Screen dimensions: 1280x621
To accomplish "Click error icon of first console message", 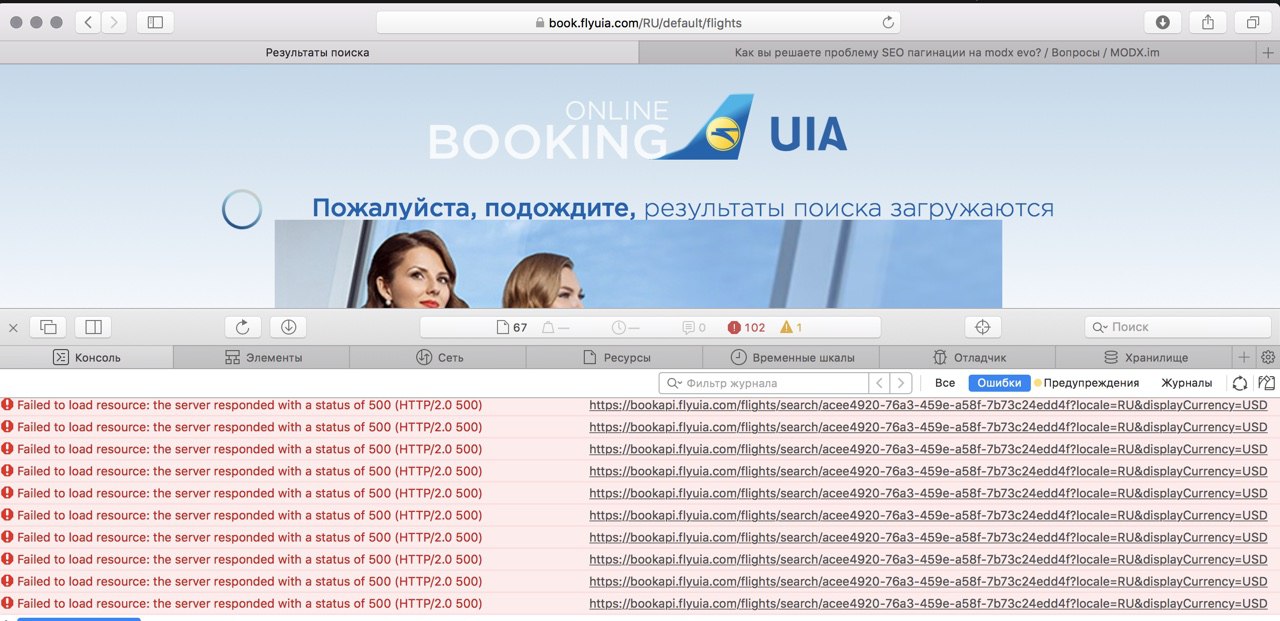I will [8, 405].
